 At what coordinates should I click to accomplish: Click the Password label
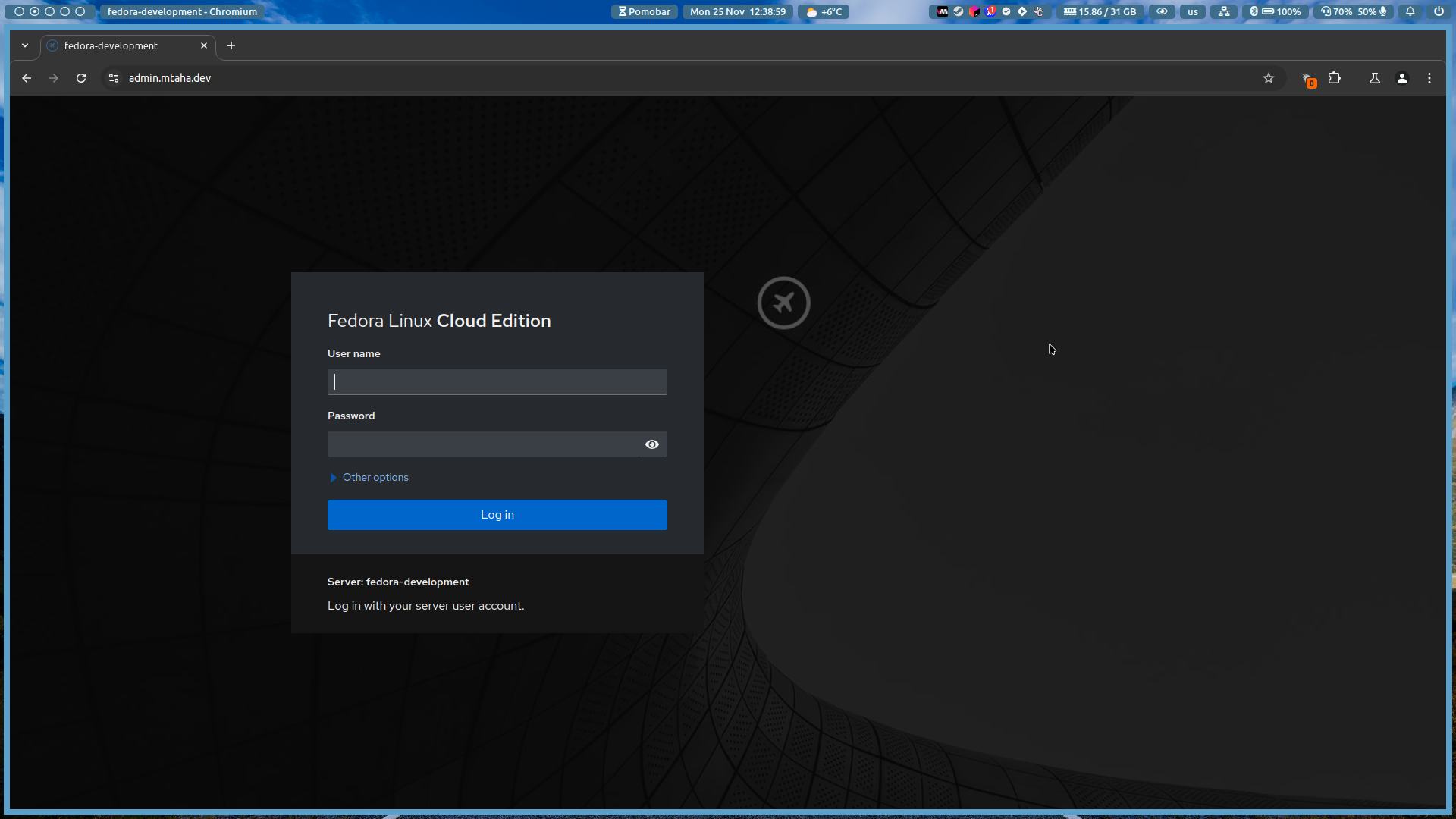click(351, 416)
